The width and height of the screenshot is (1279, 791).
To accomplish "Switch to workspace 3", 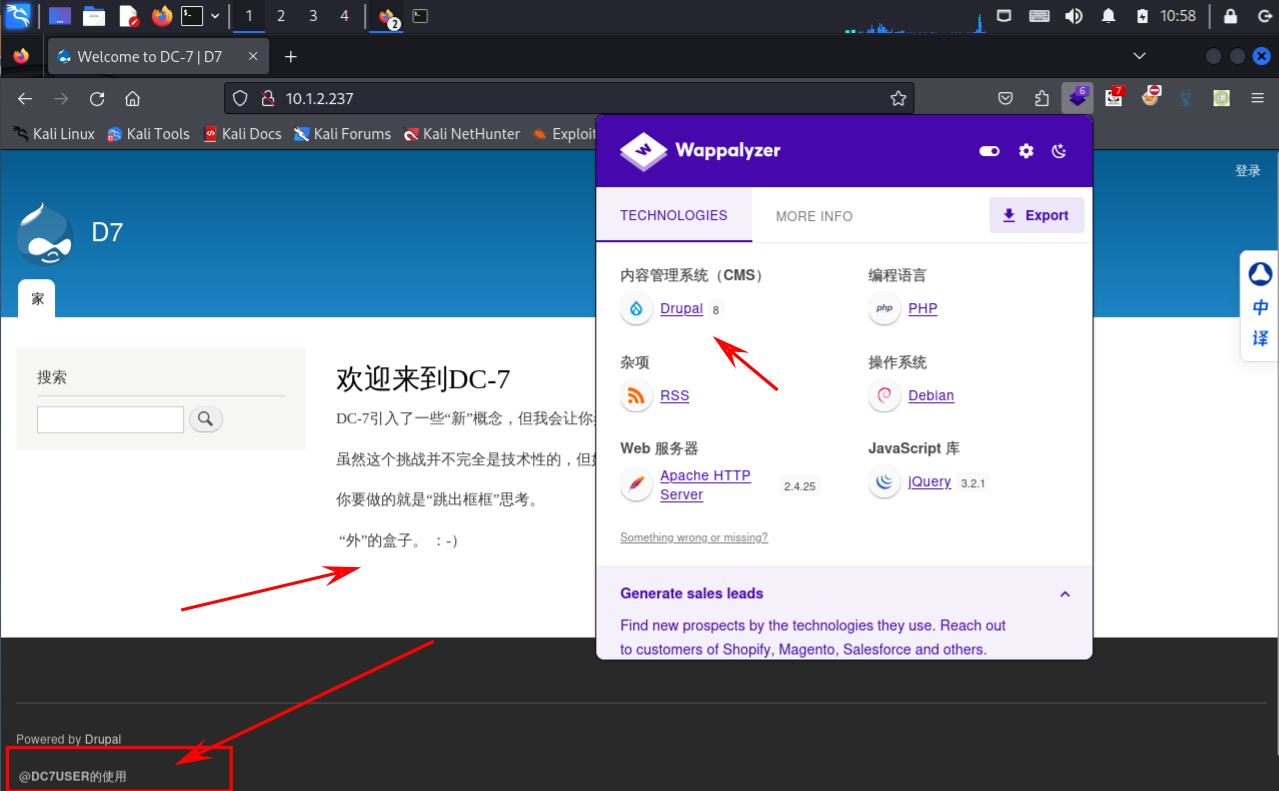I will tap(313, 16).
